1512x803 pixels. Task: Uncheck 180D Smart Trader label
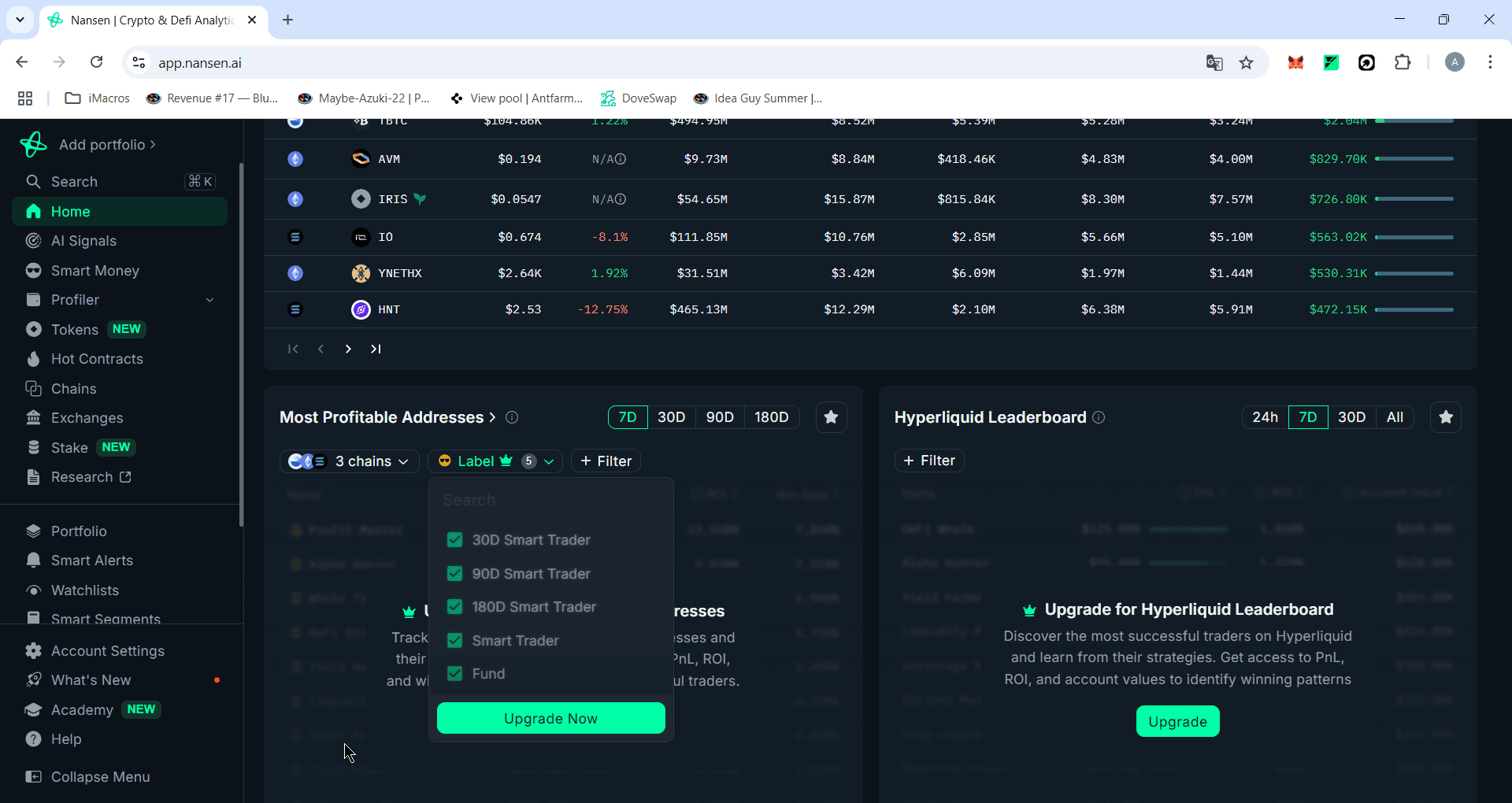454,607
